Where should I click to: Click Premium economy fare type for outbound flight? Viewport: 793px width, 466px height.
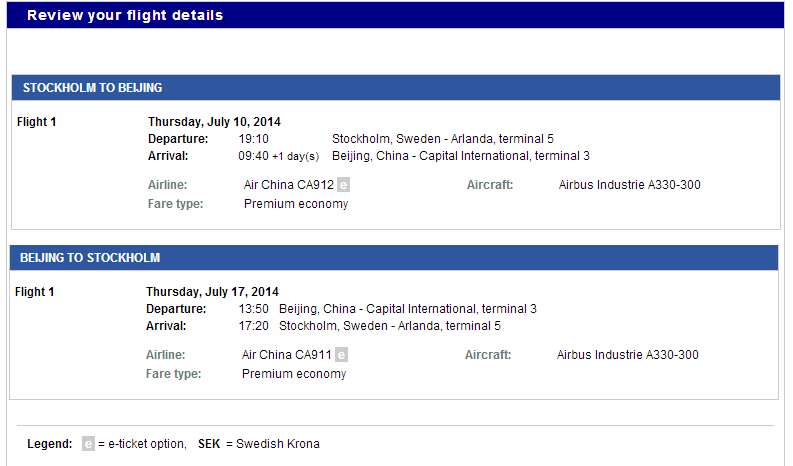(x=296, y=204)
